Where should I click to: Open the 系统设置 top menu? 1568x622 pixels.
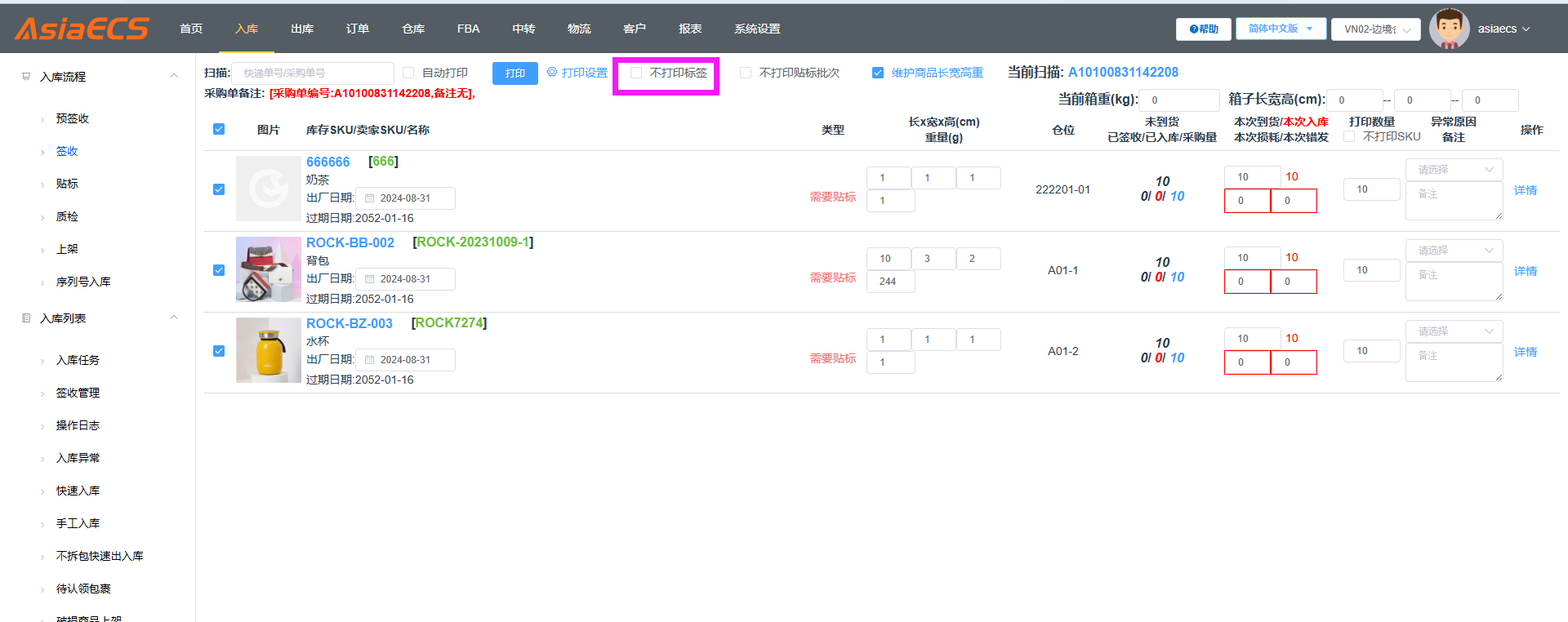tap(757, 29)
